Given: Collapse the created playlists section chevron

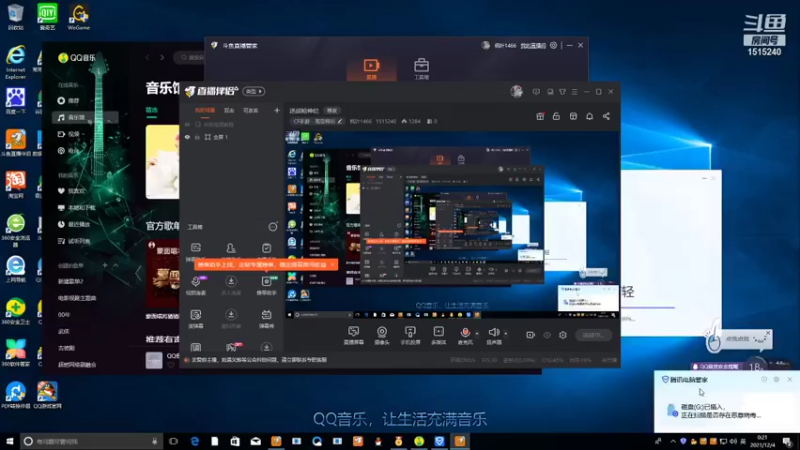Looking at the screenshot, I should pyautogui.click(x=115, y=265).
